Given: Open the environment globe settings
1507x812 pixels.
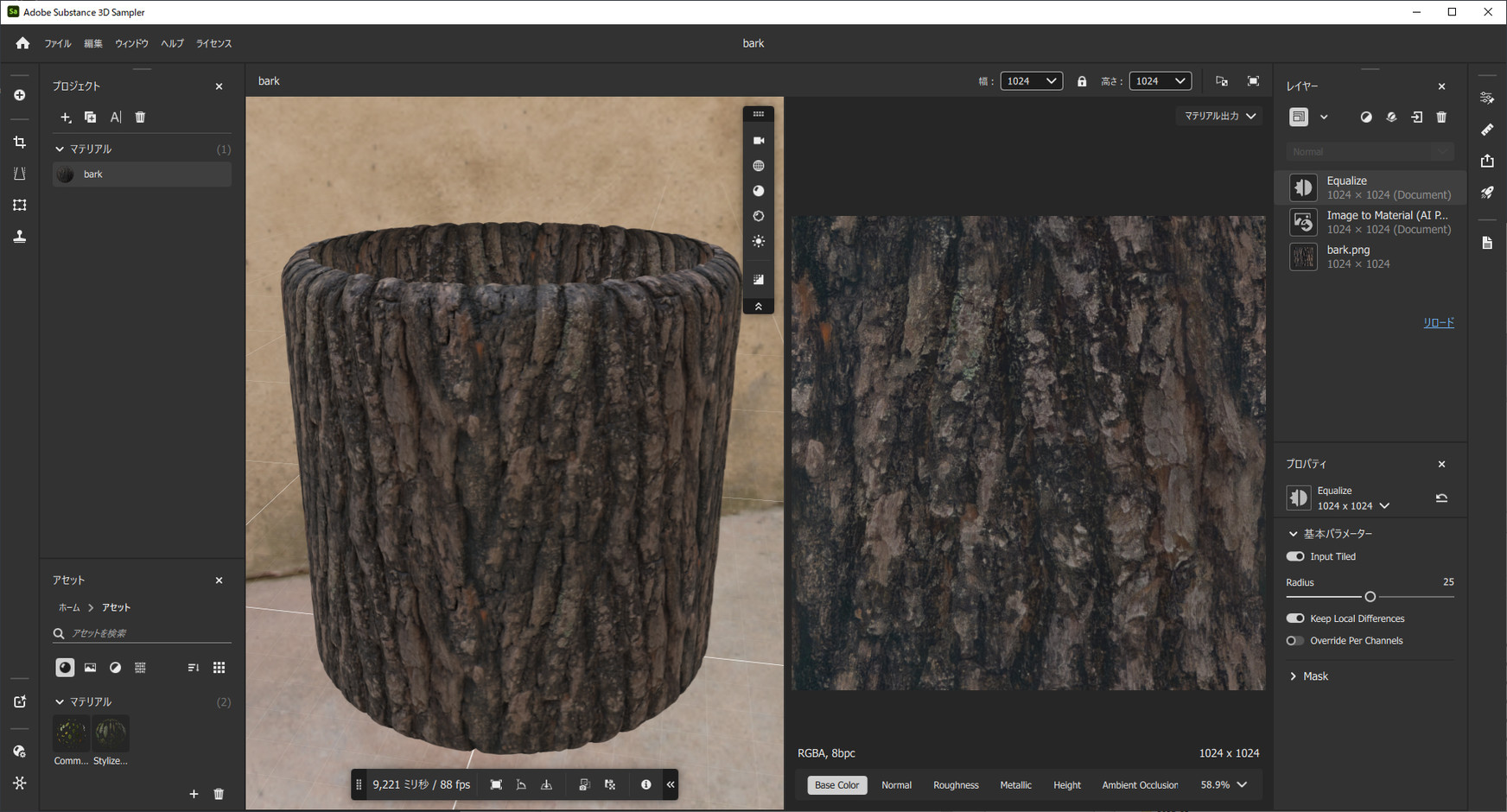Looking at the screenshot, I should 759,166.
